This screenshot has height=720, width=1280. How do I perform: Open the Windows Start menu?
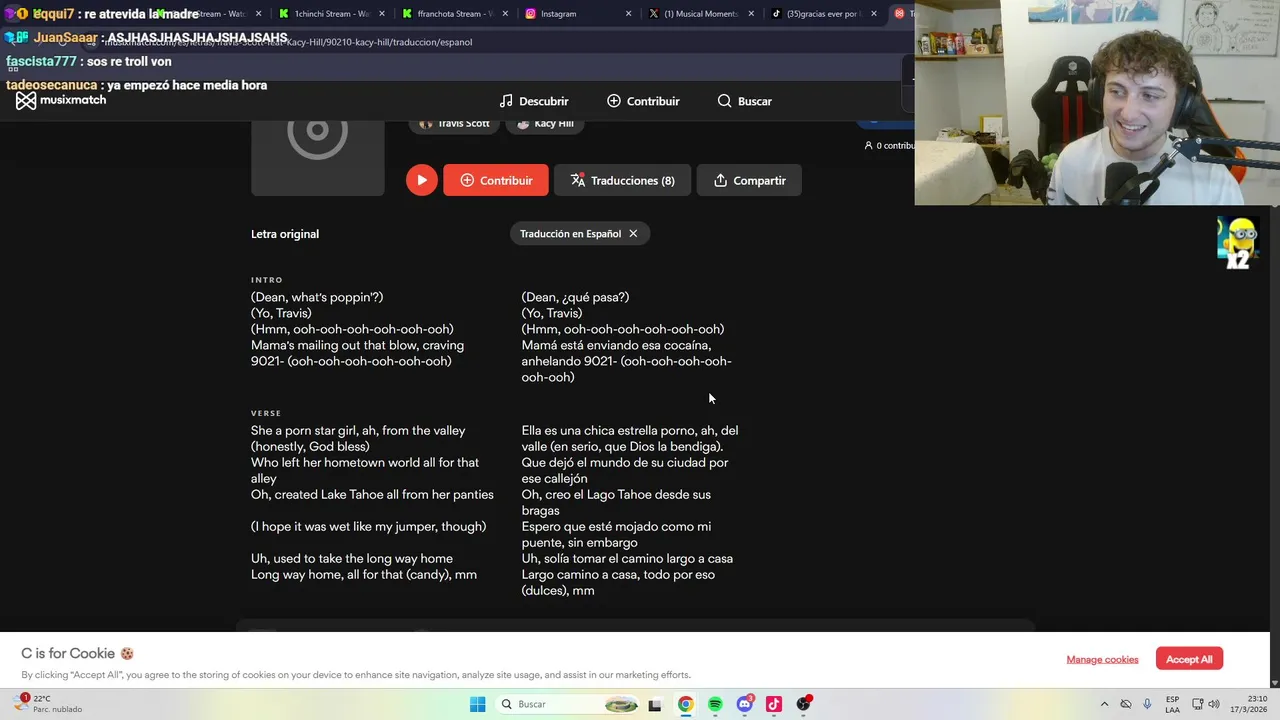(478, 704)
